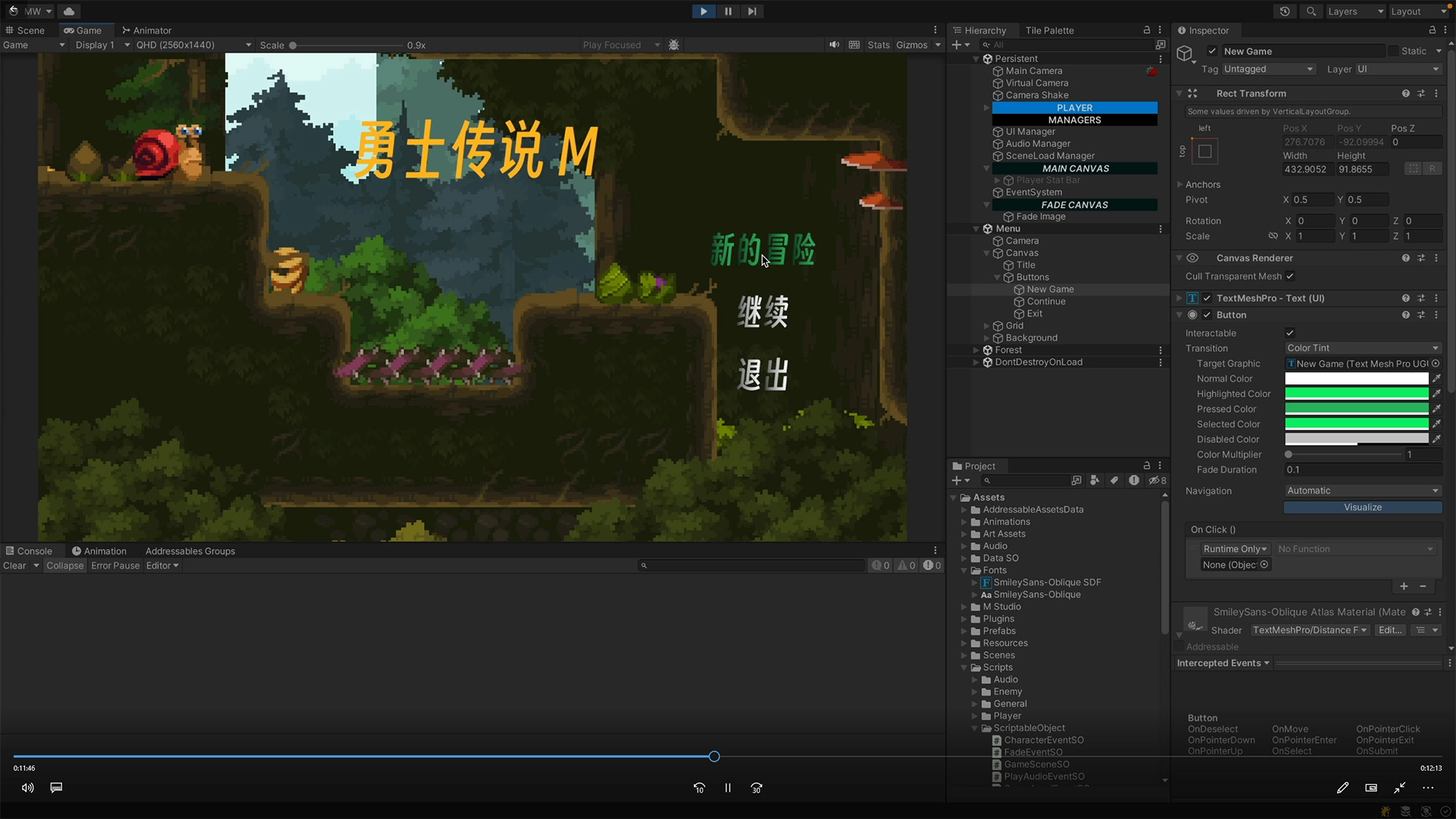Click the Step frame button
This screenshot has width=1456, height=819.
752,11
